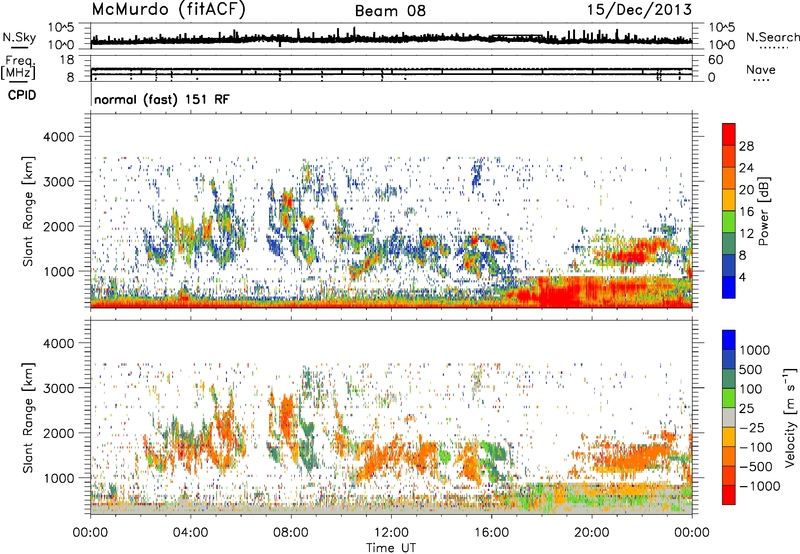Image resolution: width=800 pixels, height=554 pixels.
Task: Select 'normal (fast) 151 RF' mode text
Action: 162,99
